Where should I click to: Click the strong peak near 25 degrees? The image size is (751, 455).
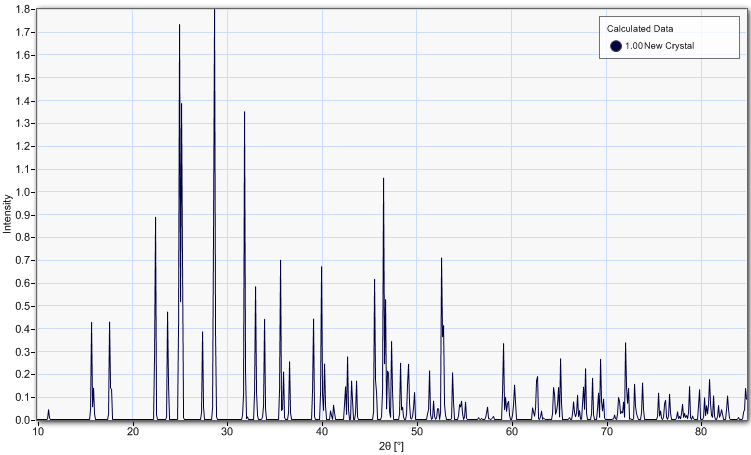[x=180, y=28]
